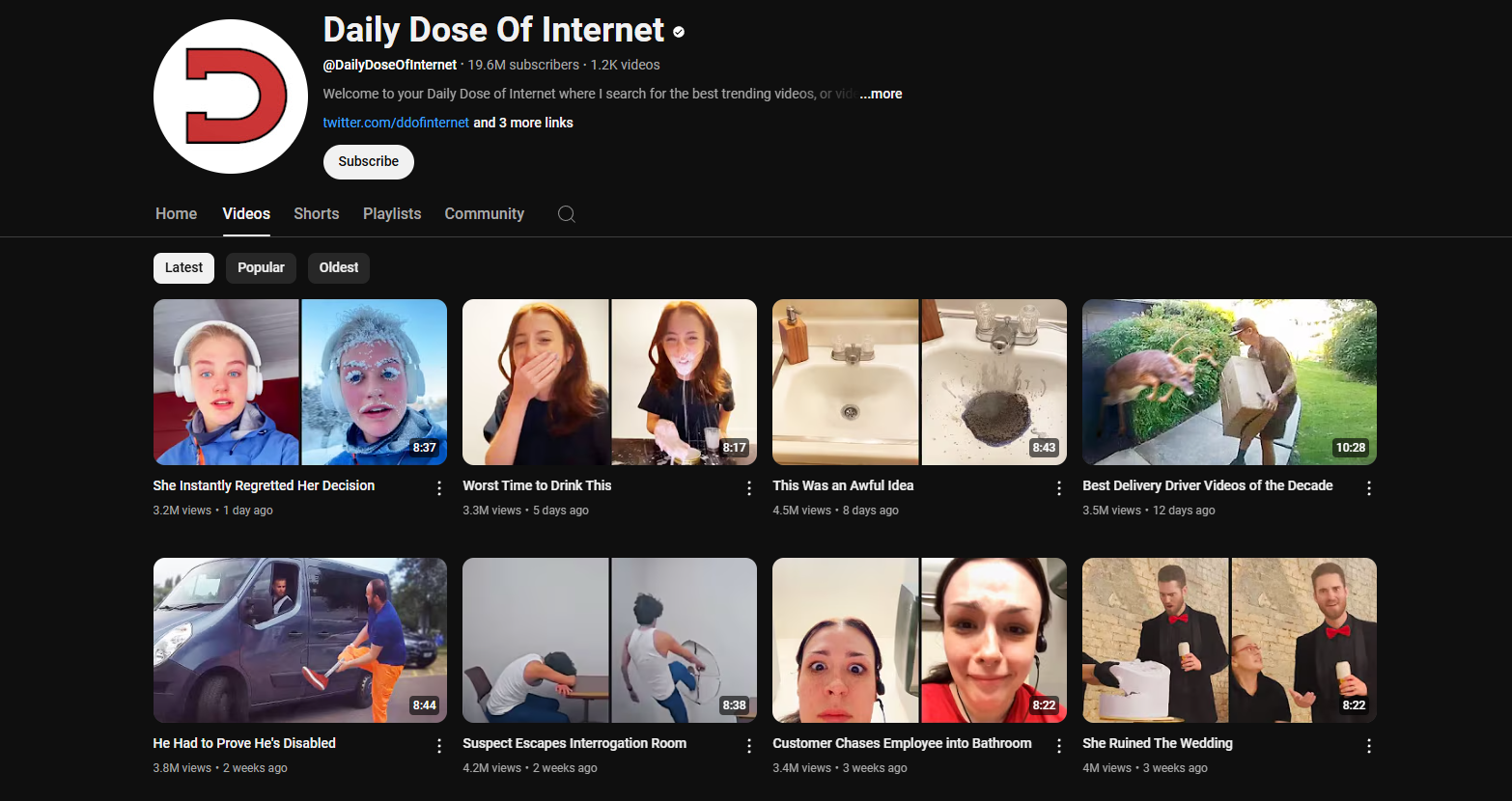Play the frozen eyelashes thumbnail (8:37)

tap(300, 382)
